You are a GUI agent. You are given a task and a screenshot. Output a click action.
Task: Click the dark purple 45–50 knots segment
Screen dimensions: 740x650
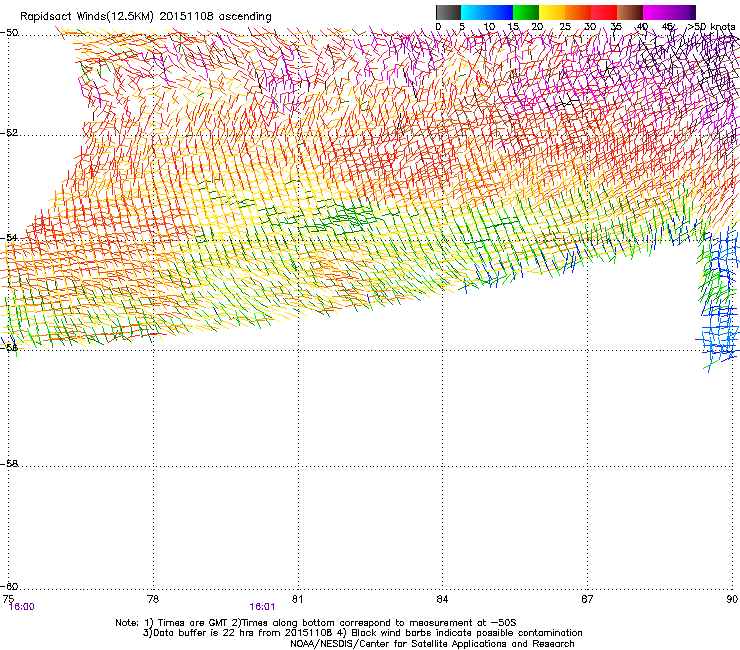tap(682, 12)
